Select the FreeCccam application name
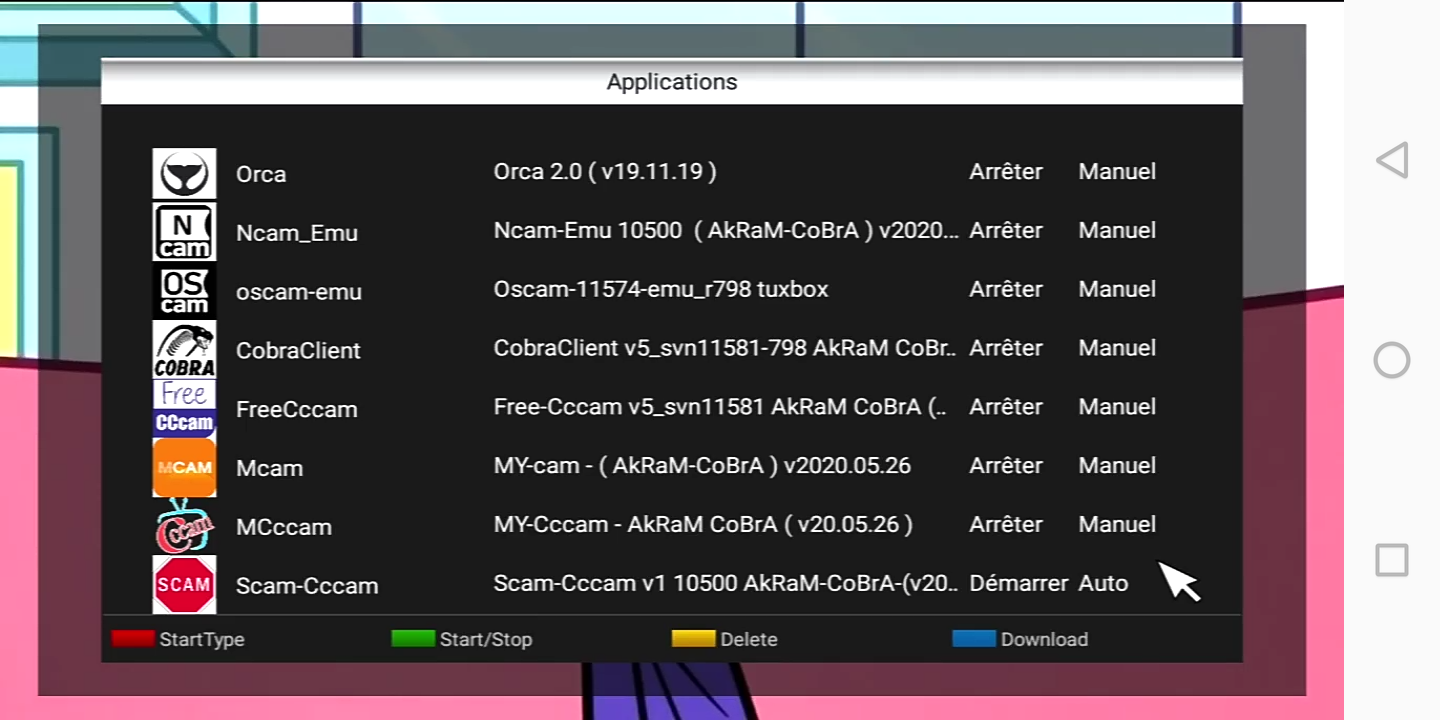1440x720 pixels. click(296, 410)
